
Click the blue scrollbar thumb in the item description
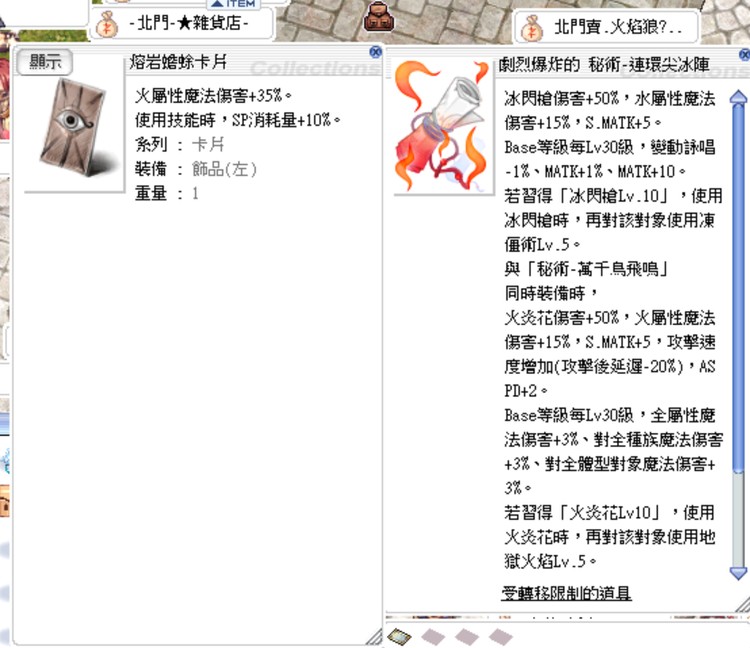[739, 290]
